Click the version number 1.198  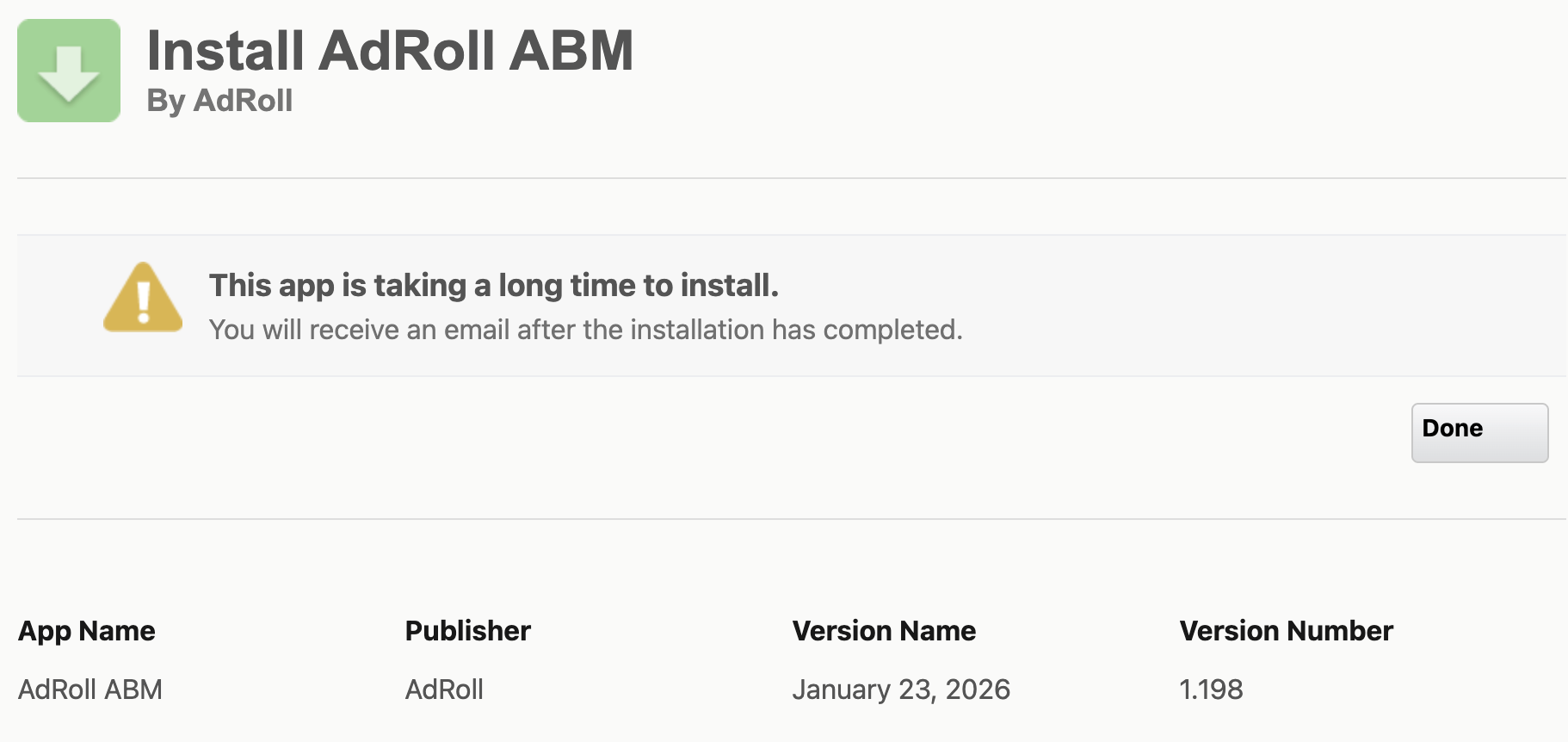(x=1211, y=689)
